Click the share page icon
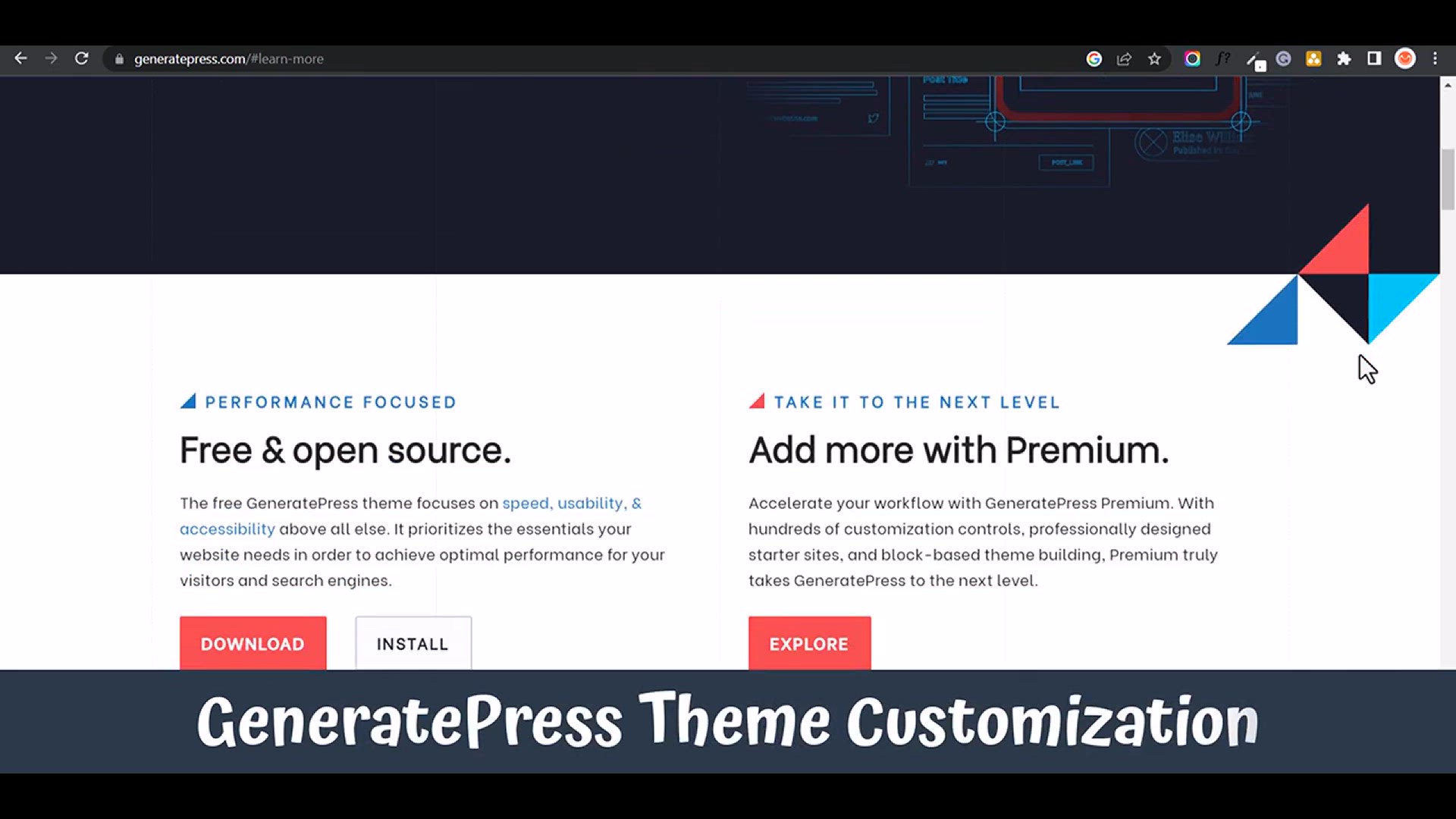 1124,59
